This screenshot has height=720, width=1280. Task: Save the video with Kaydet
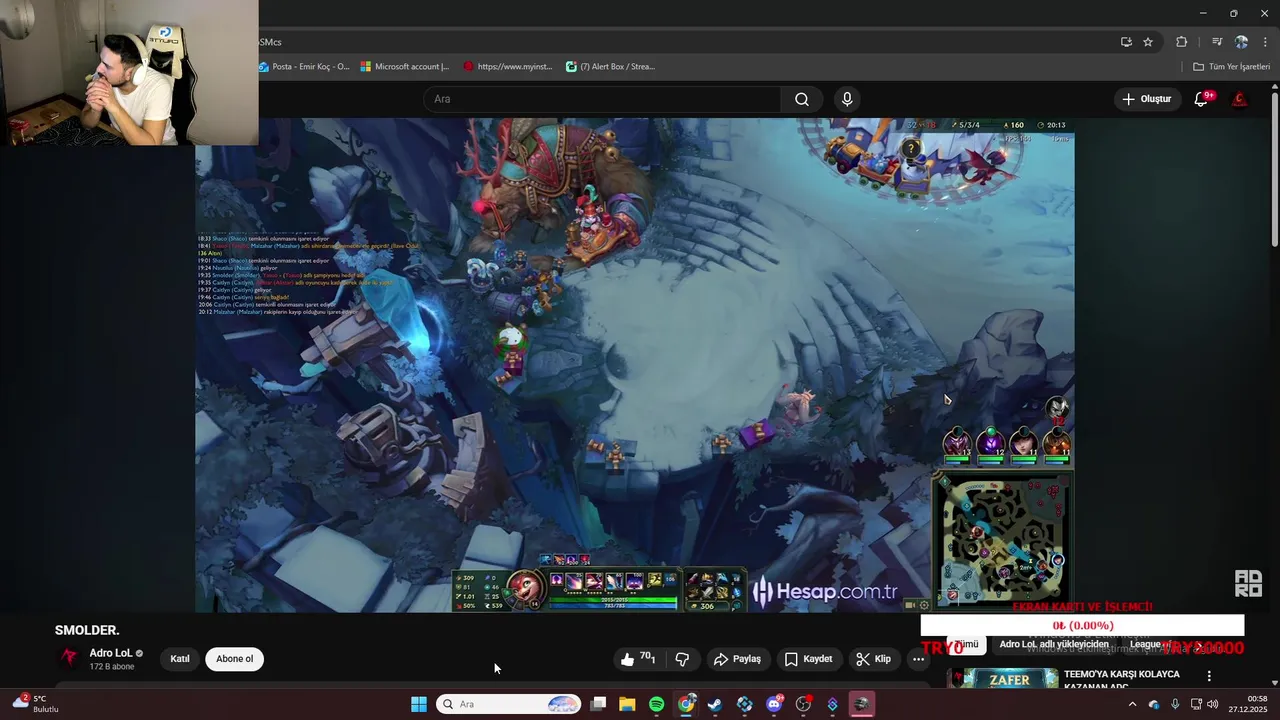point(808,659)
